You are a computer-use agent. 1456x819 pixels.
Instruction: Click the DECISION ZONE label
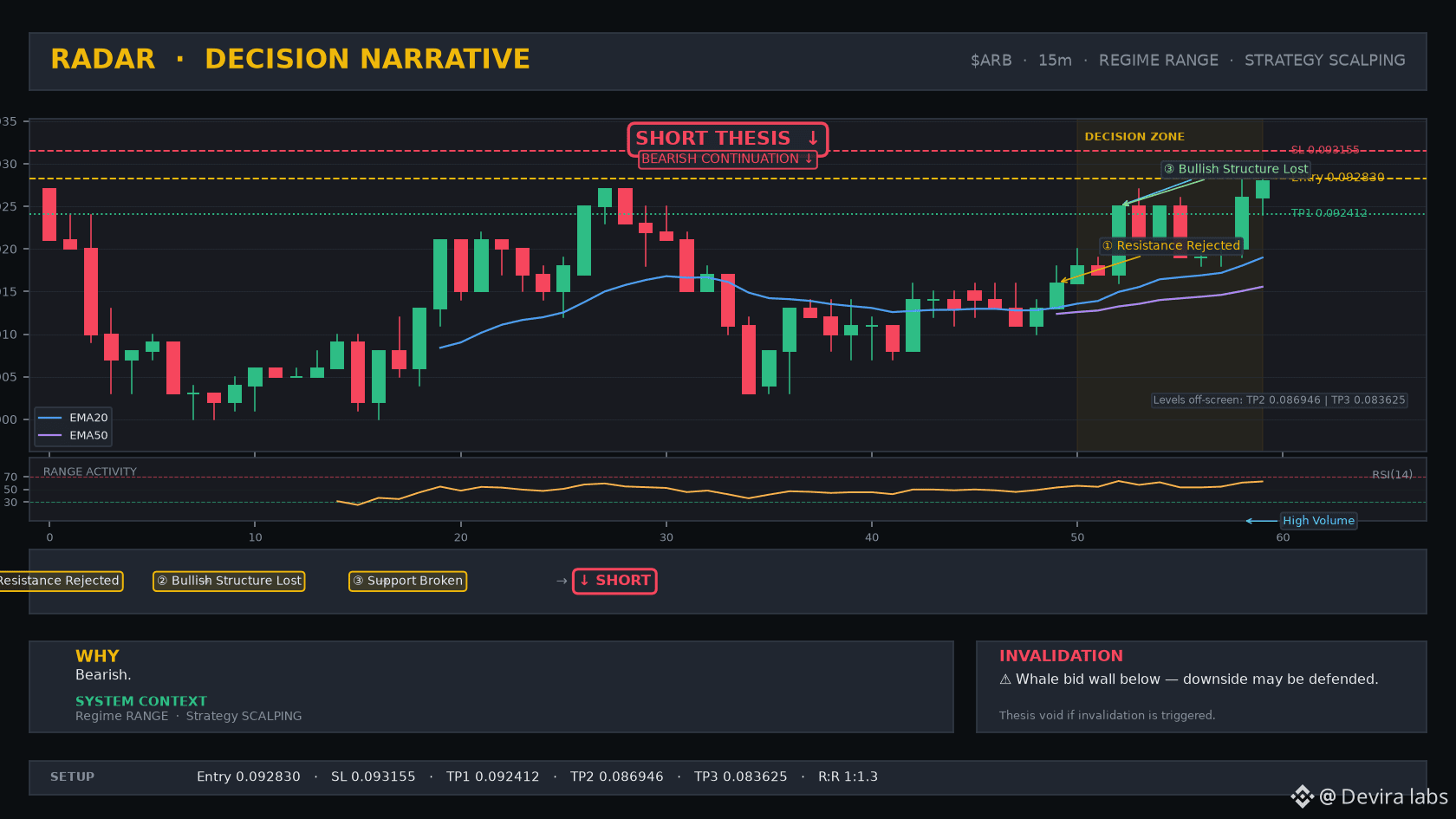tap(1134, 137)
